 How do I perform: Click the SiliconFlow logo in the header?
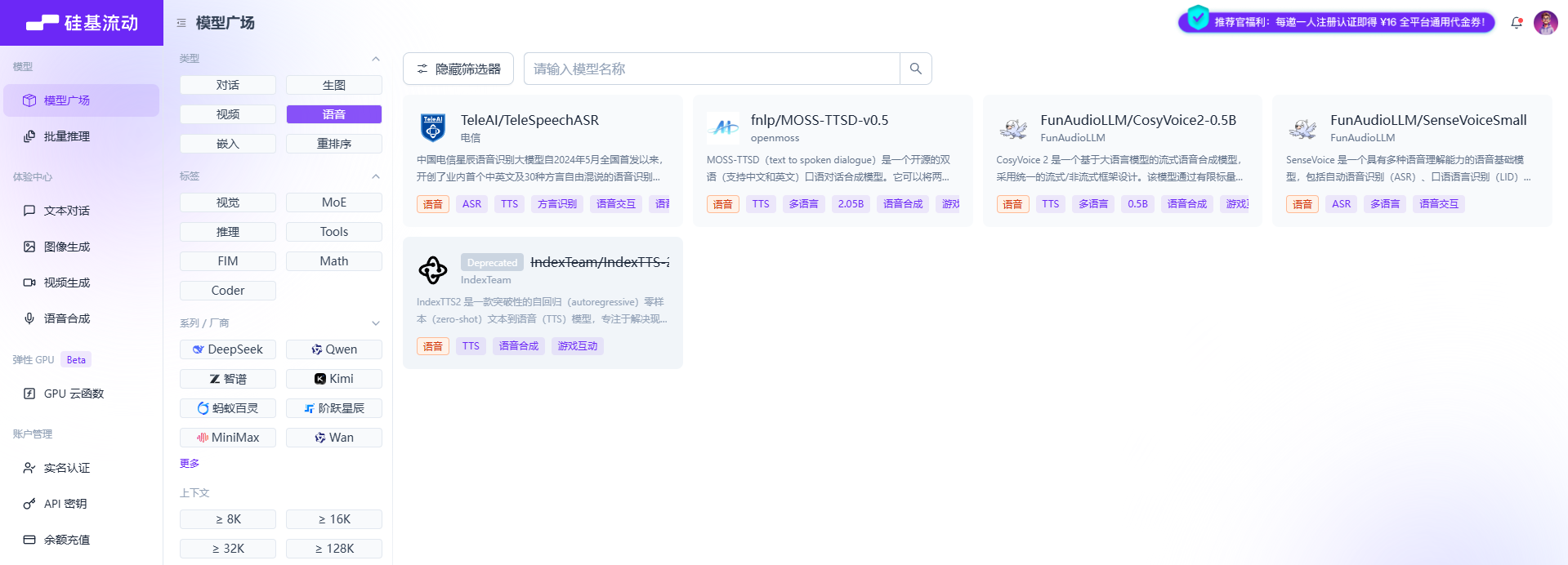[x=82, y=23]
